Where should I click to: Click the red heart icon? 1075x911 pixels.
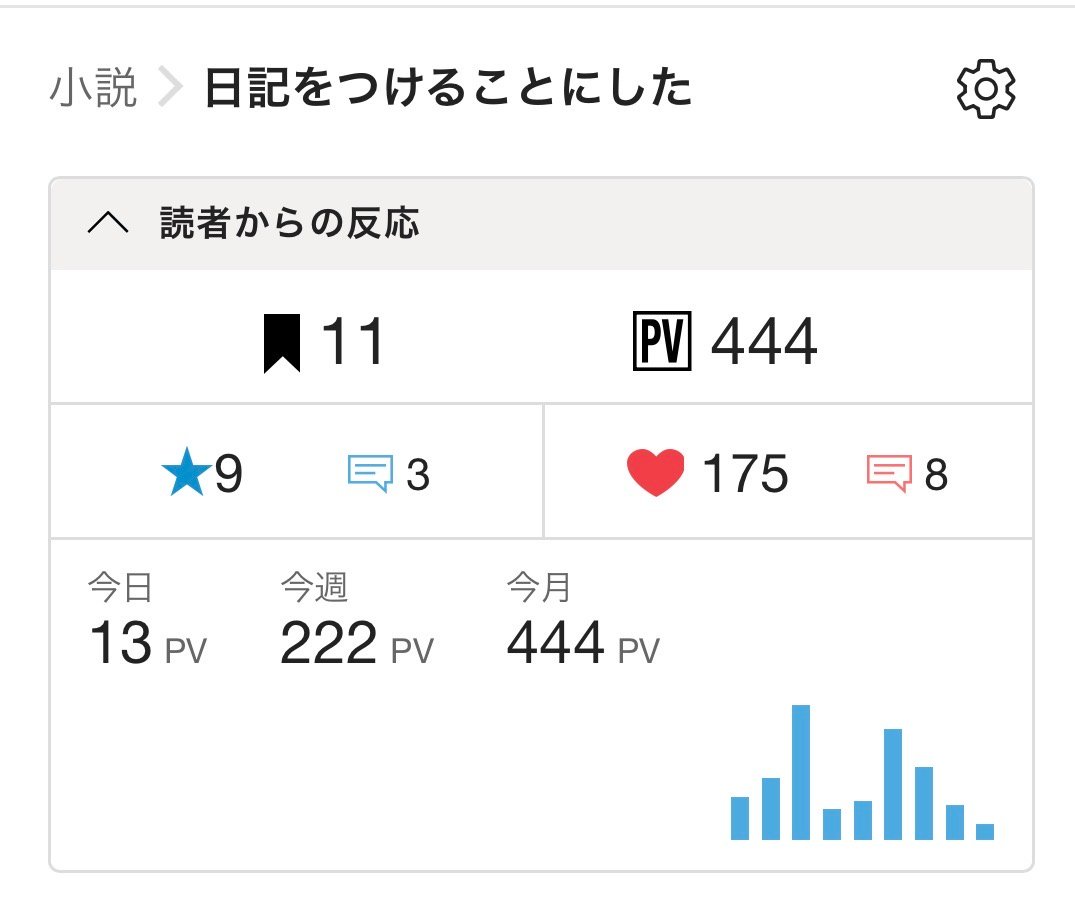655,473
